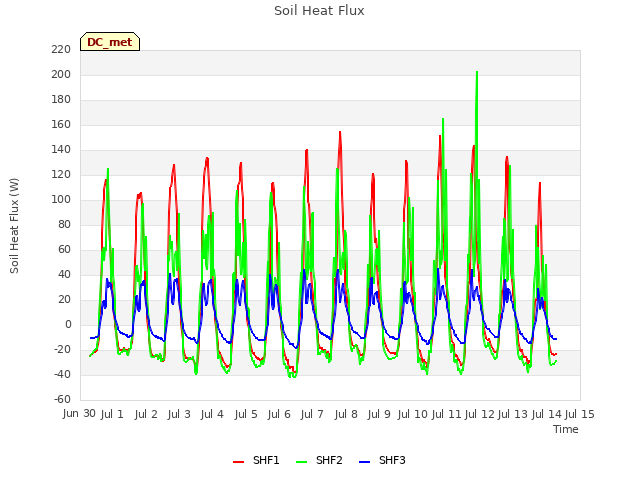640x480 pixels.
Task: Click the 'Jul 15' x-axis label
Action: (580, 414)
